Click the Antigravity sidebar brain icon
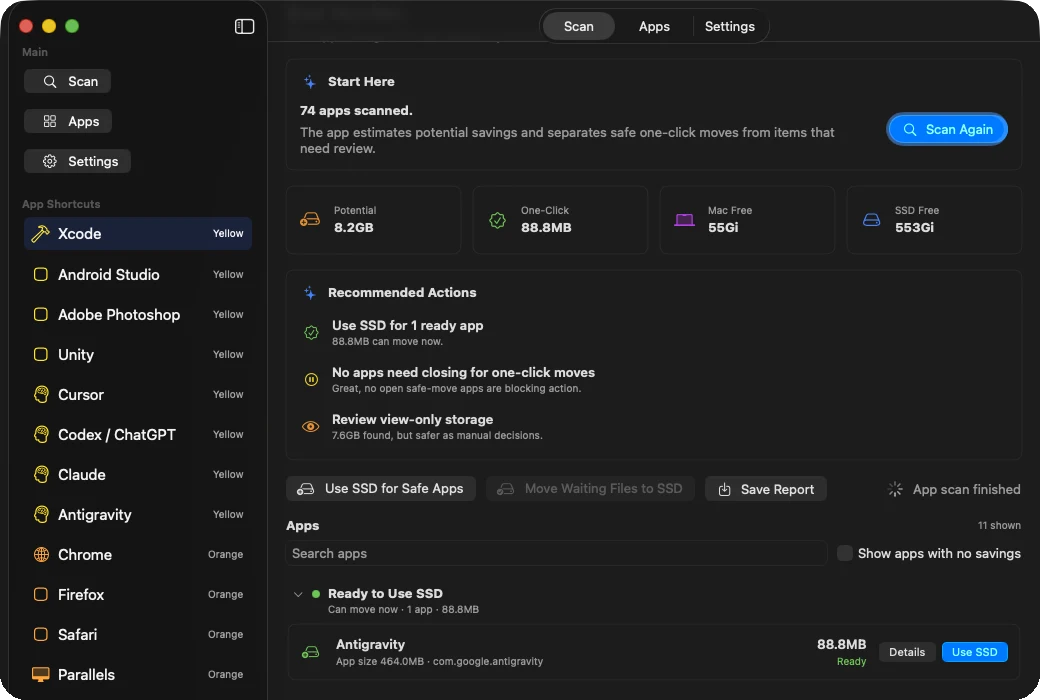The height and width of the screenshot is (700, 1040). point(41,514)
